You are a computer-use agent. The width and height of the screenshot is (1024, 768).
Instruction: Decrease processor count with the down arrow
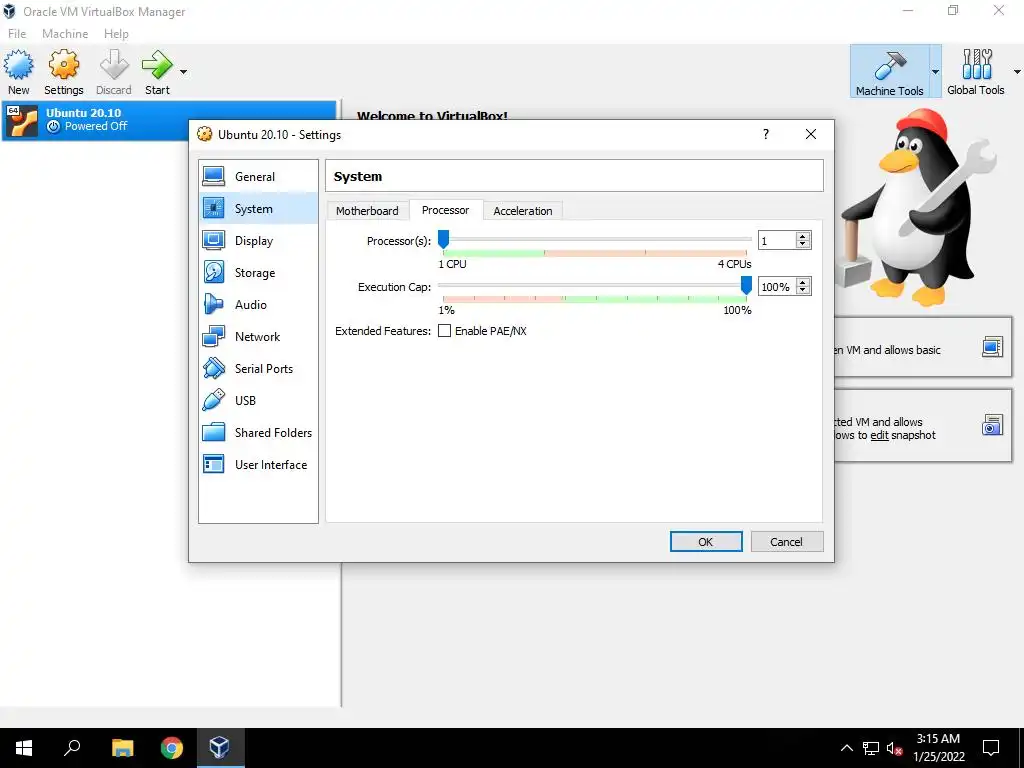[803, 245]
